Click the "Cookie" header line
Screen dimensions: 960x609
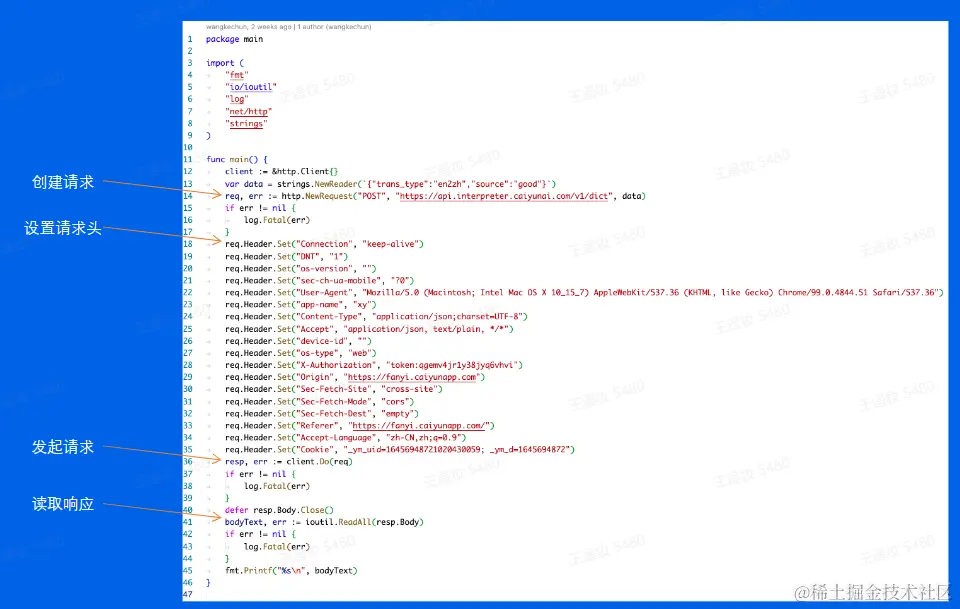coord(400,449)
